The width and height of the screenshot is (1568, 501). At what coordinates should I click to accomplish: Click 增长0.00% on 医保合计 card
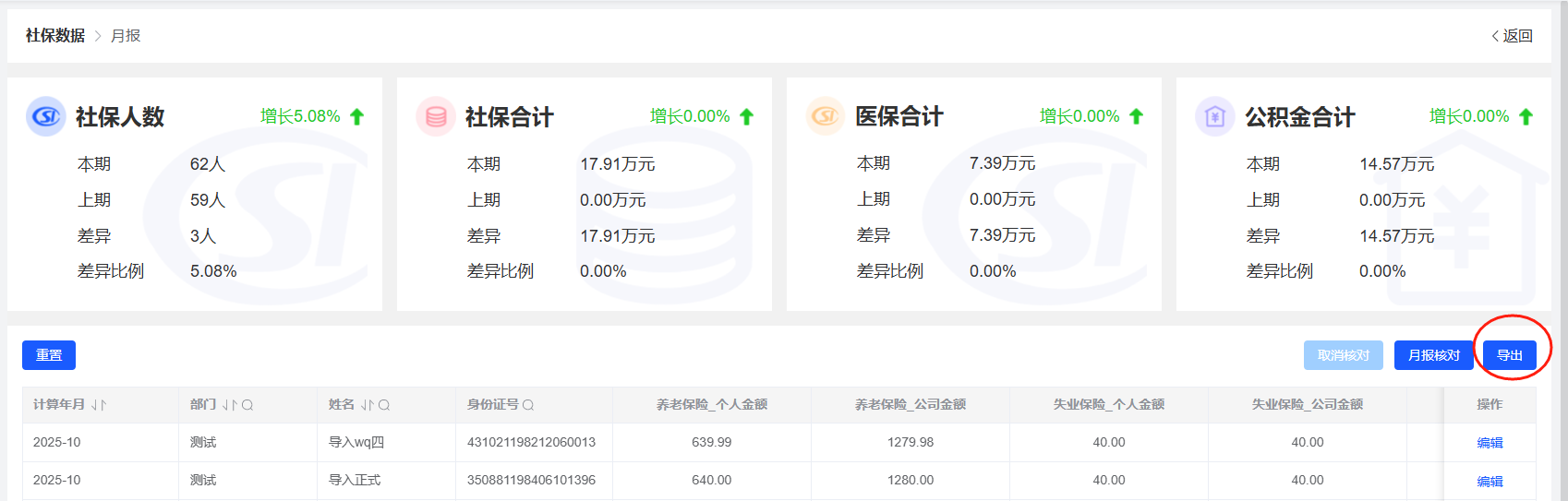click(1080, 116)
